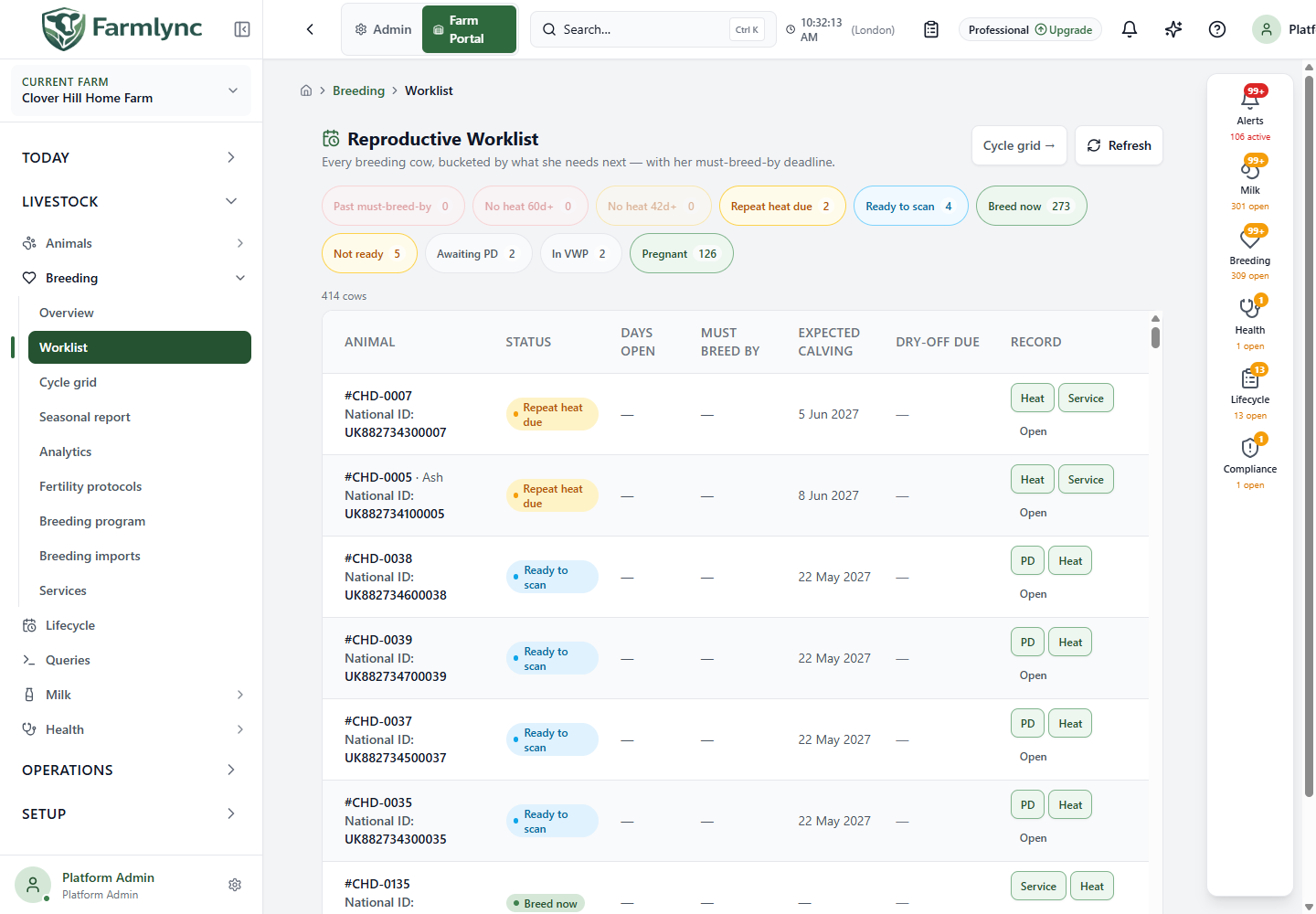Filter by Pregnant chip
Viewport: 1316px width, 914px height.
coord(681,254)
